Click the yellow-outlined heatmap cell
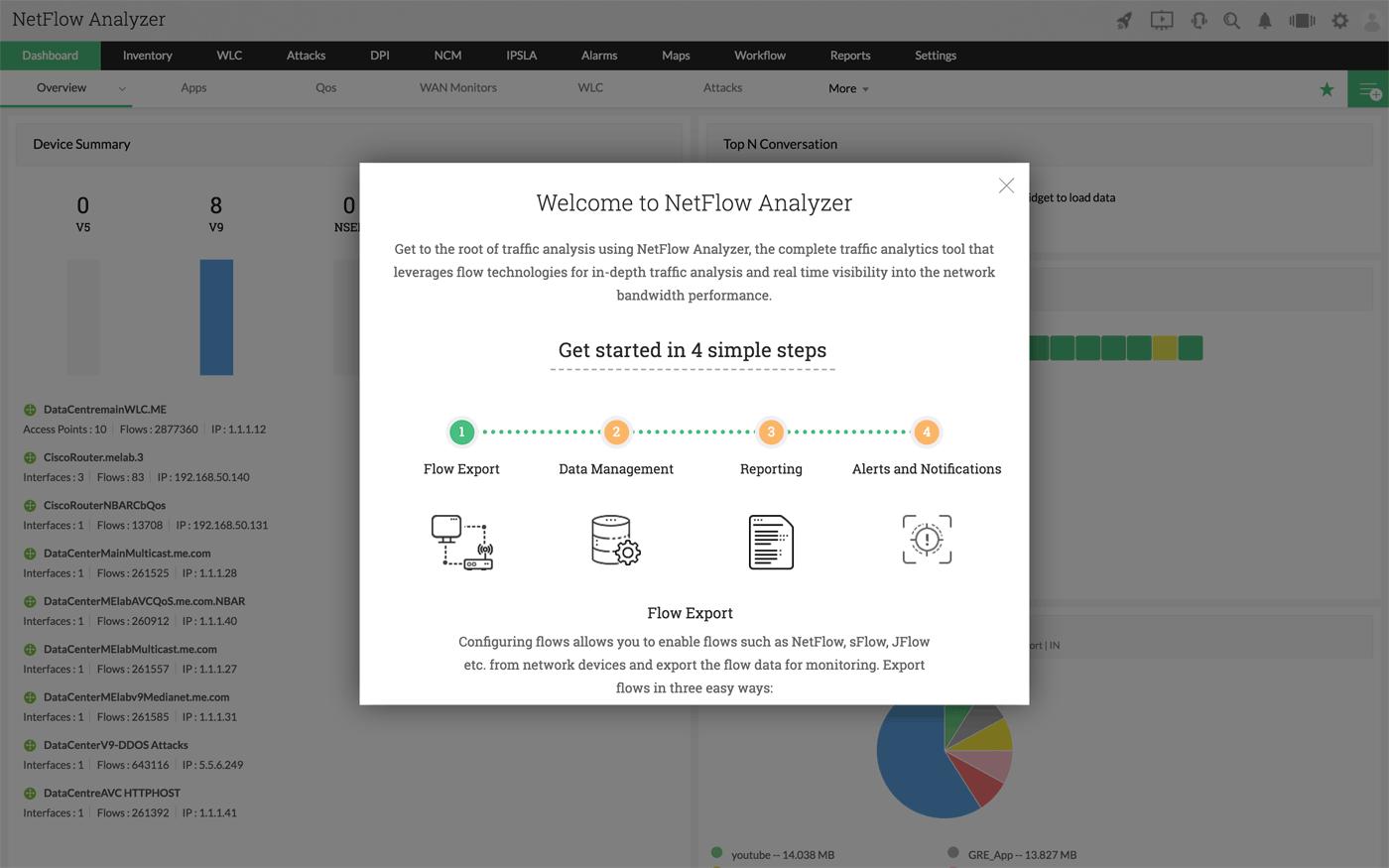Screen dimensions: 1389x868 tap(1165, 348)
